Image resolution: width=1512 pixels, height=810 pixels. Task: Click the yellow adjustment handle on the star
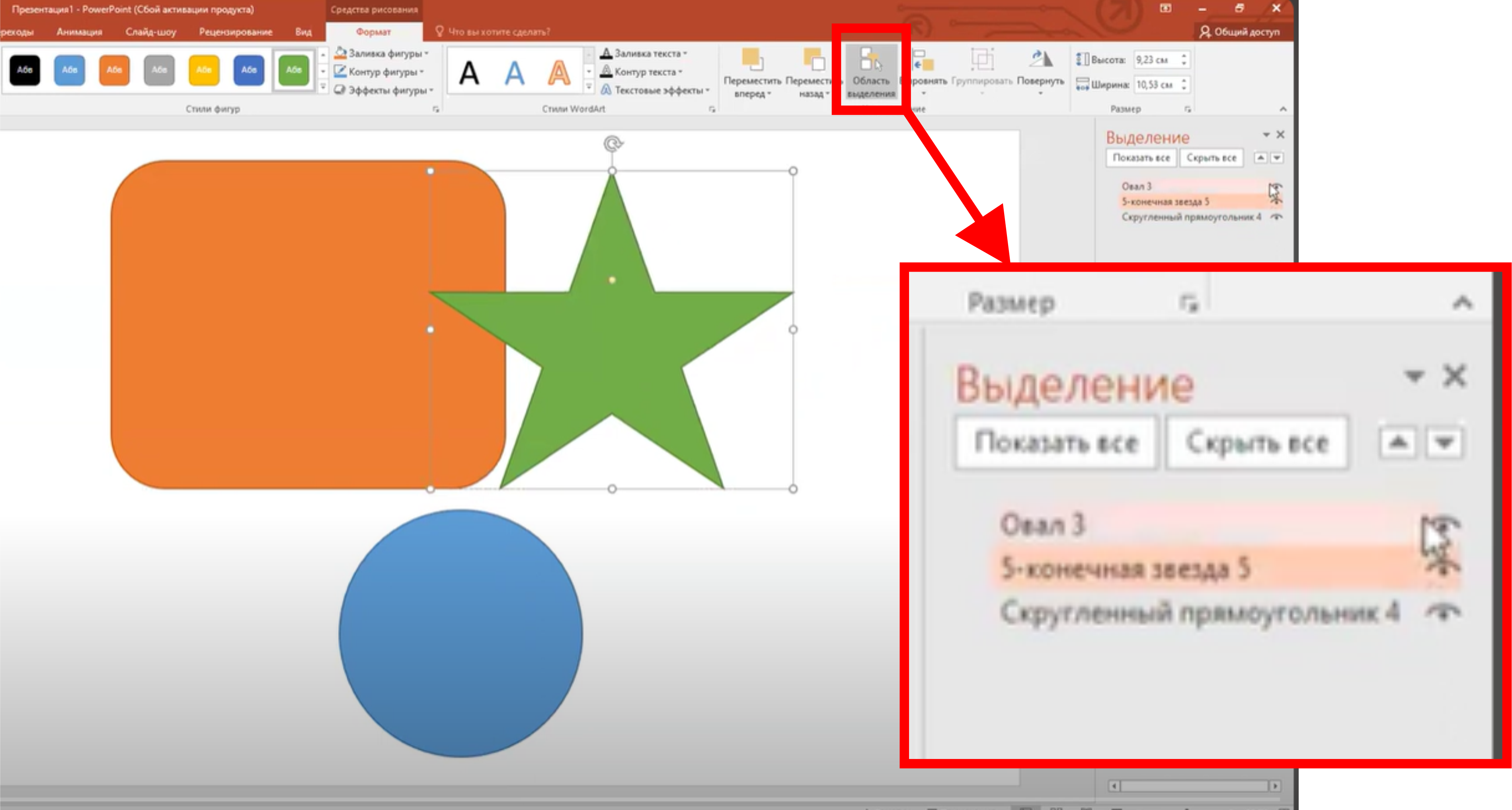pos(612,280)
